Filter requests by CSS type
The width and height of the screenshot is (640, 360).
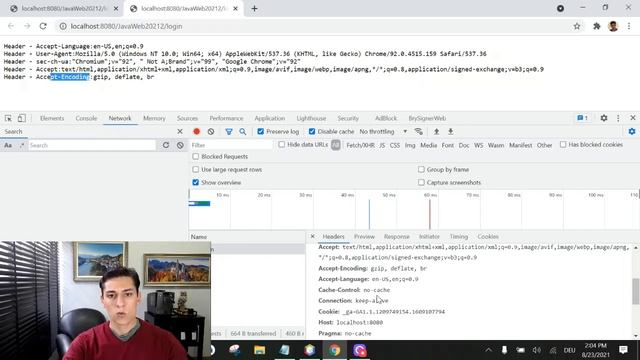point(395,145)
